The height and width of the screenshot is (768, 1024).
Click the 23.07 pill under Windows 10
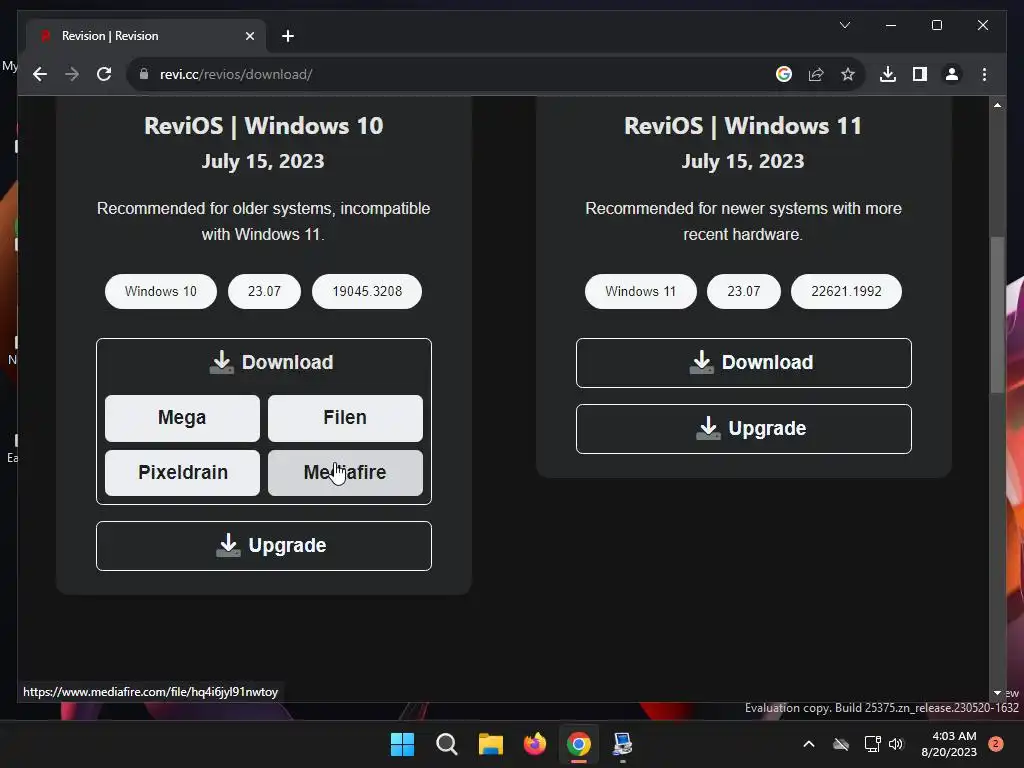(x=264, y=291)
